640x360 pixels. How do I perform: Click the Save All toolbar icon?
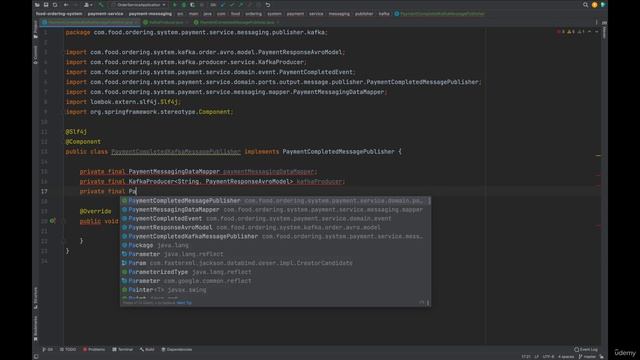point(46,5)
